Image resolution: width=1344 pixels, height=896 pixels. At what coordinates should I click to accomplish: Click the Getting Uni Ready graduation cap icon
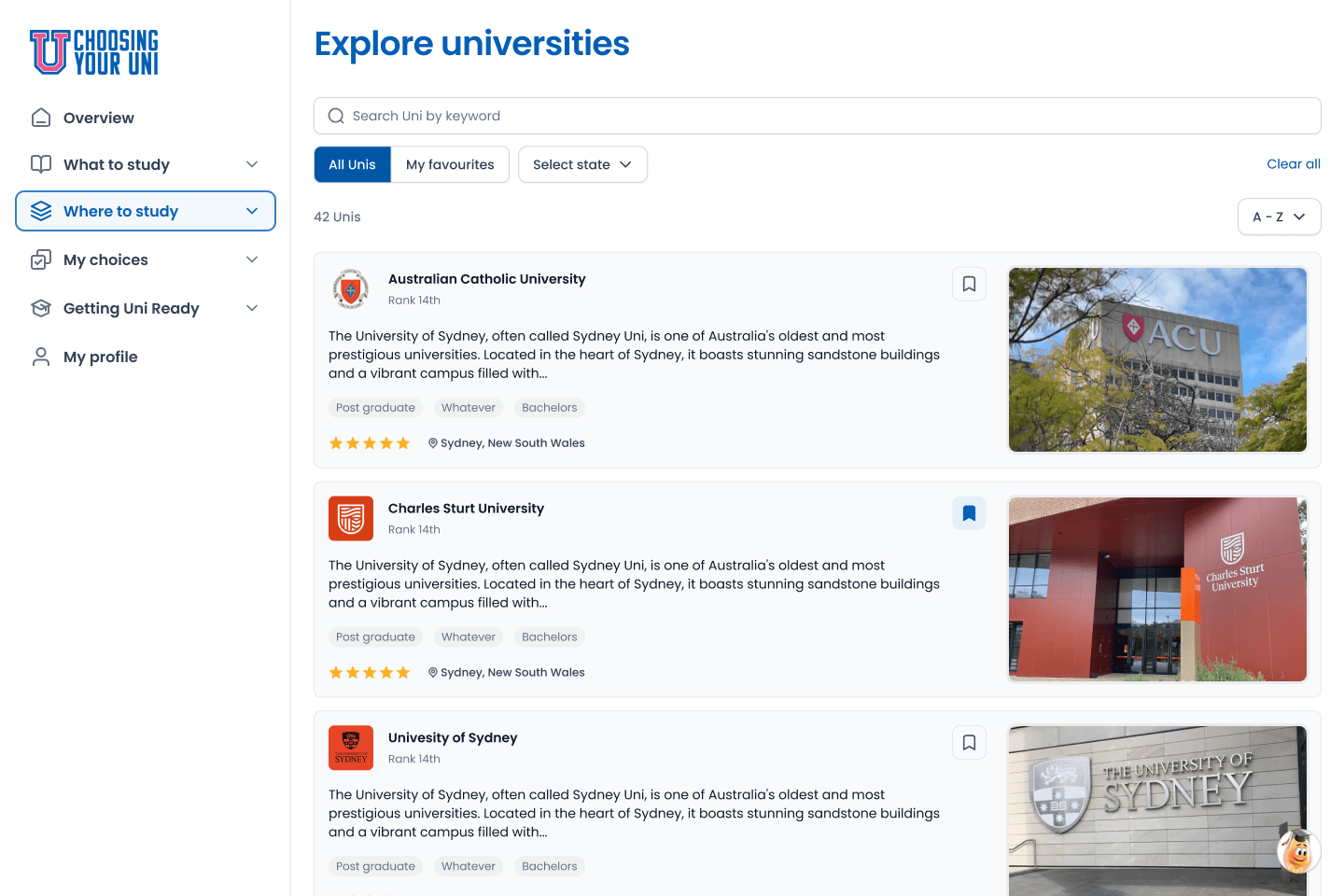[41, 308]
